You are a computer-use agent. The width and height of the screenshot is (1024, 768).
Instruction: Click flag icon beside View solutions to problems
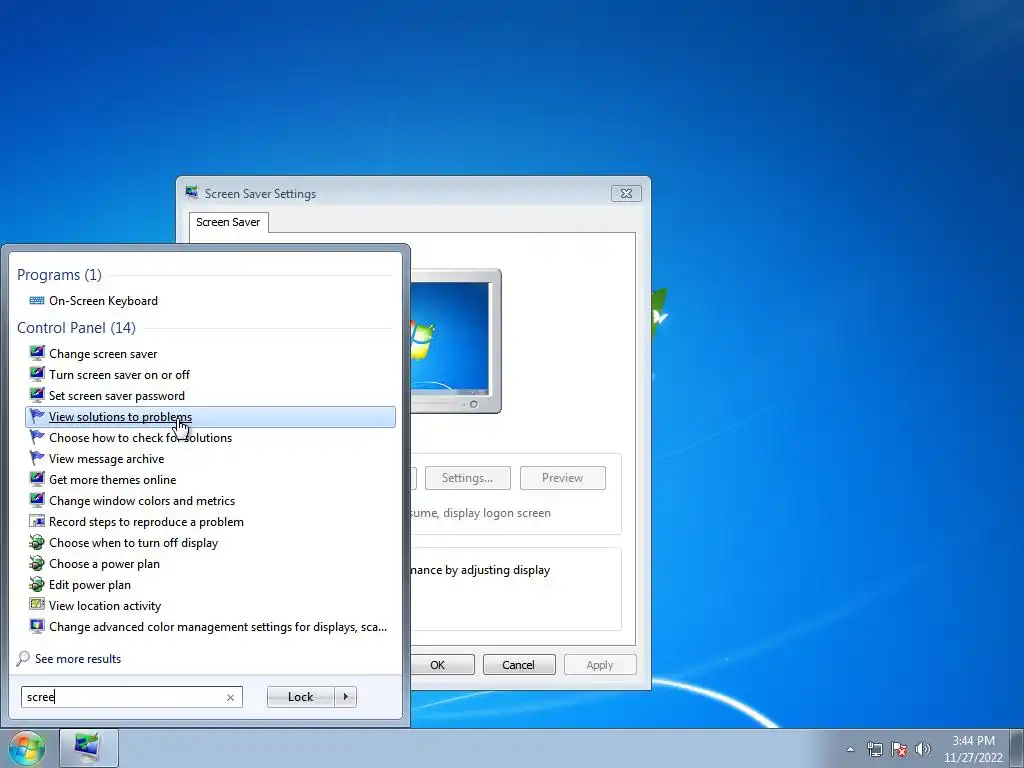[x=37, y=416]
